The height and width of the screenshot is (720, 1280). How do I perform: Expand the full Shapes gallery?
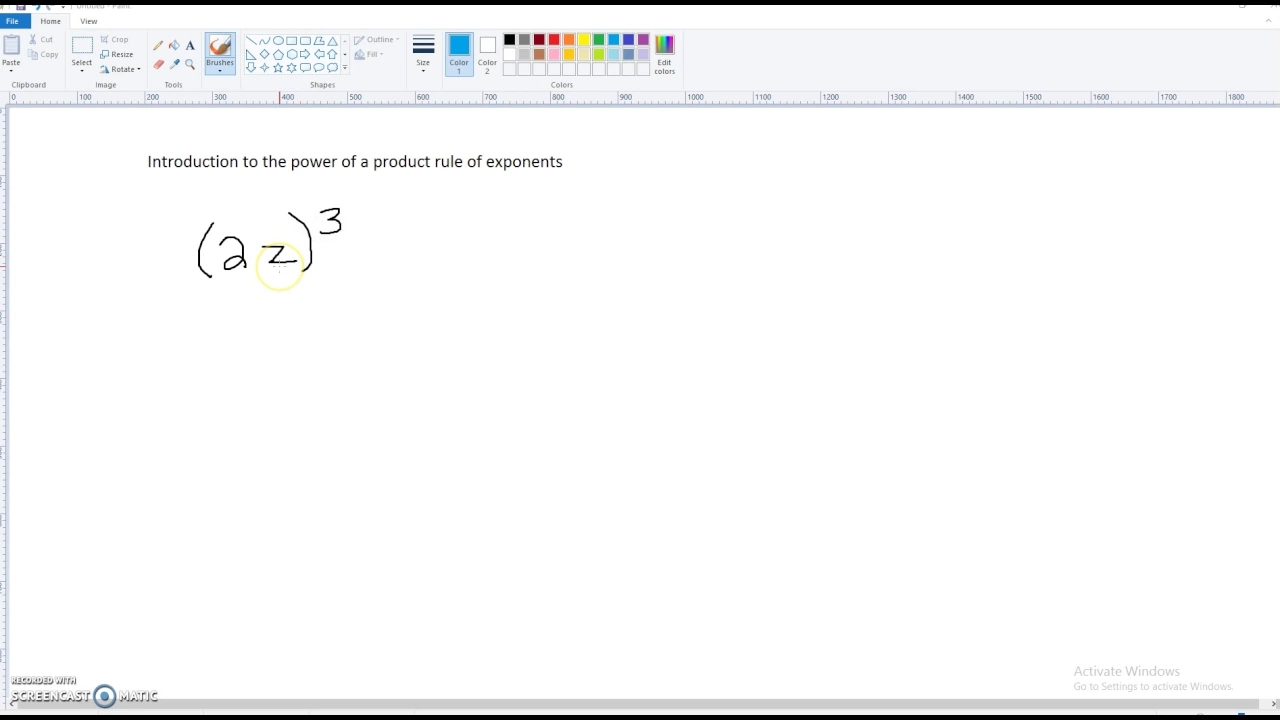coord(345,67)
